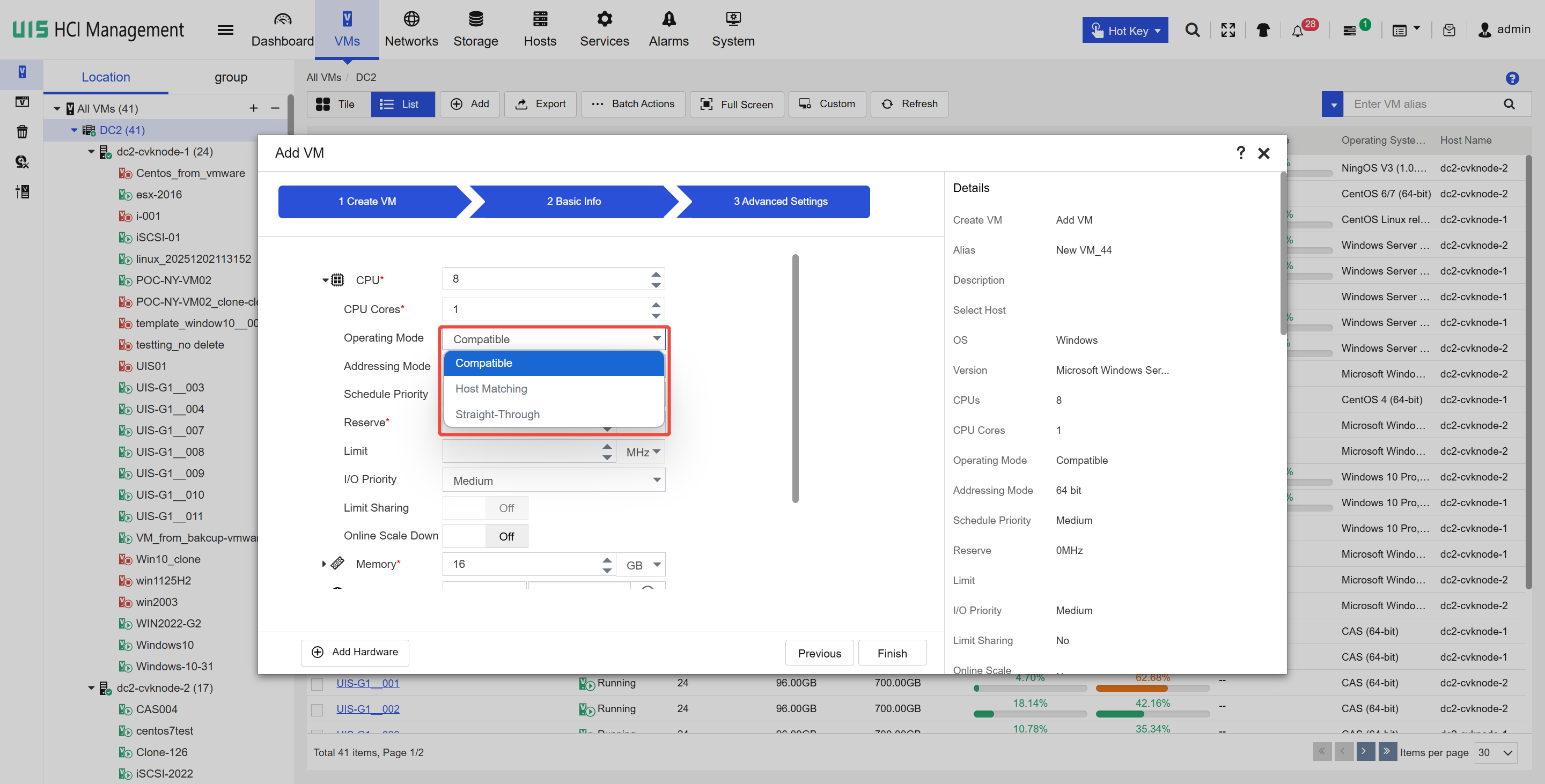Switch to the group tab
The height and width of the screenshot is (784, 1545).
(x=230, y=77)
